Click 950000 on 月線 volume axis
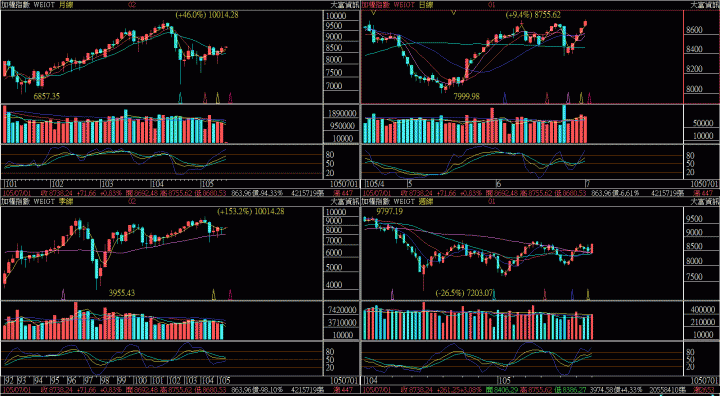 click(x=343, y=125)
